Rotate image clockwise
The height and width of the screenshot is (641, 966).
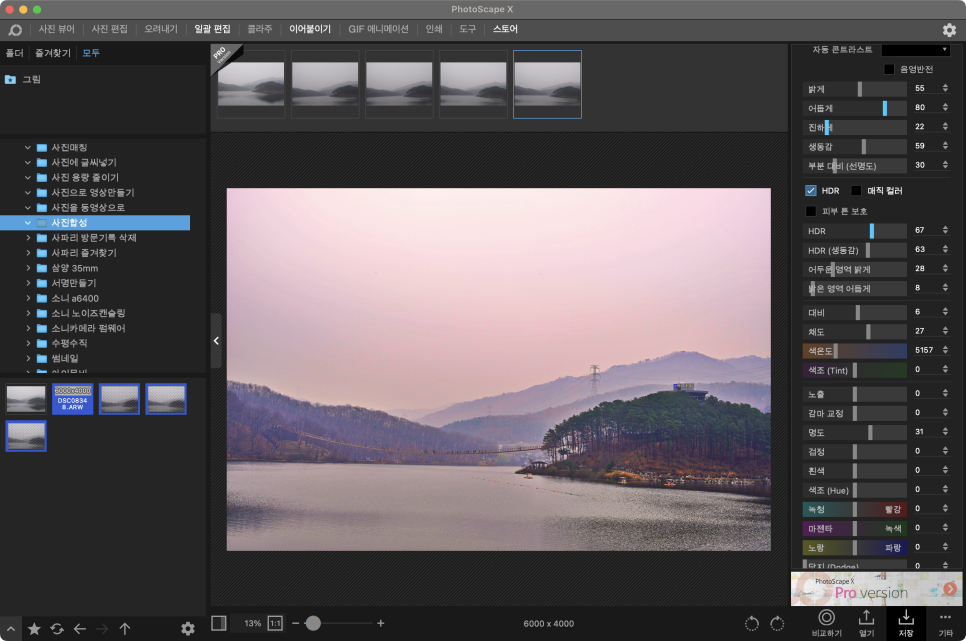point(777,624)
